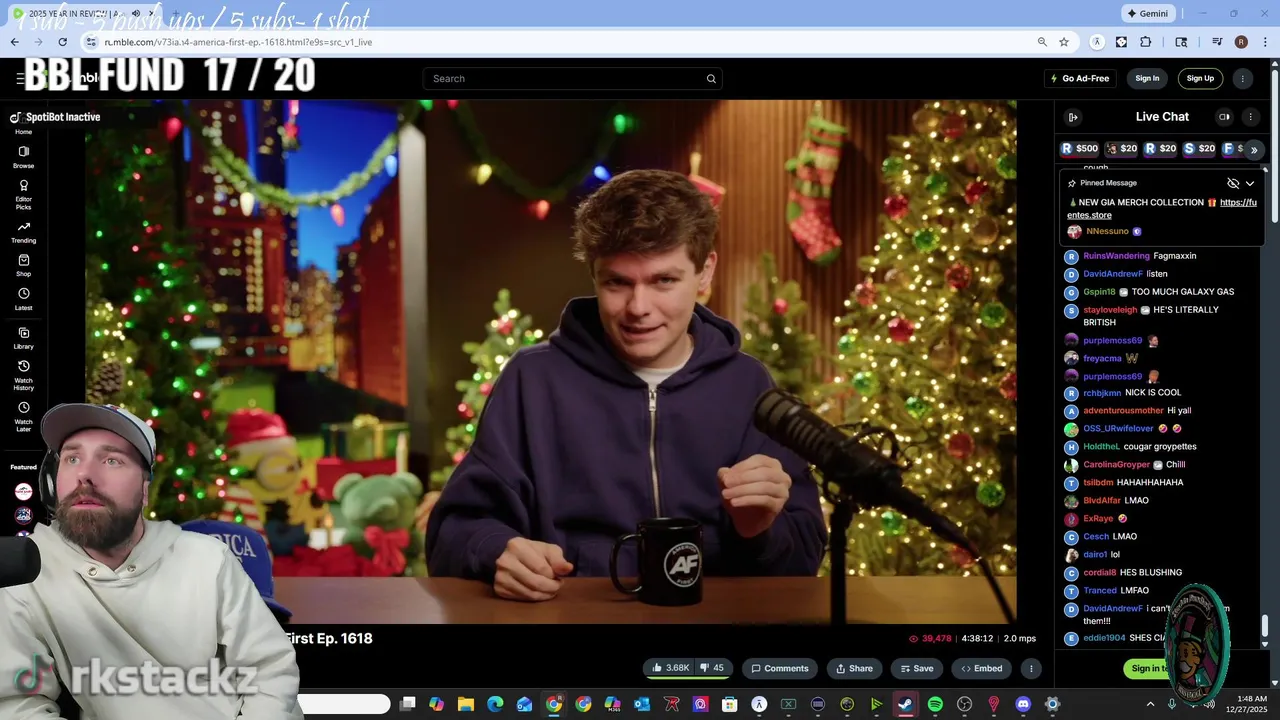Mute the tab via speaker icon
Viewport: 1280px width, 720px height.
pyautogui.click(x=136, y=14)
